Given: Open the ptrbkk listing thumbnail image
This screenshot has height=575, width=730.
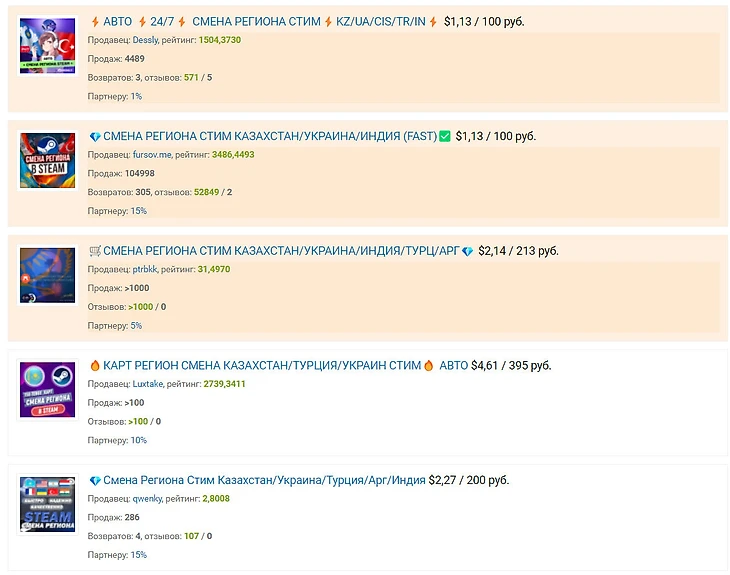Looking at the screenshot, I should tap(47, 276).
